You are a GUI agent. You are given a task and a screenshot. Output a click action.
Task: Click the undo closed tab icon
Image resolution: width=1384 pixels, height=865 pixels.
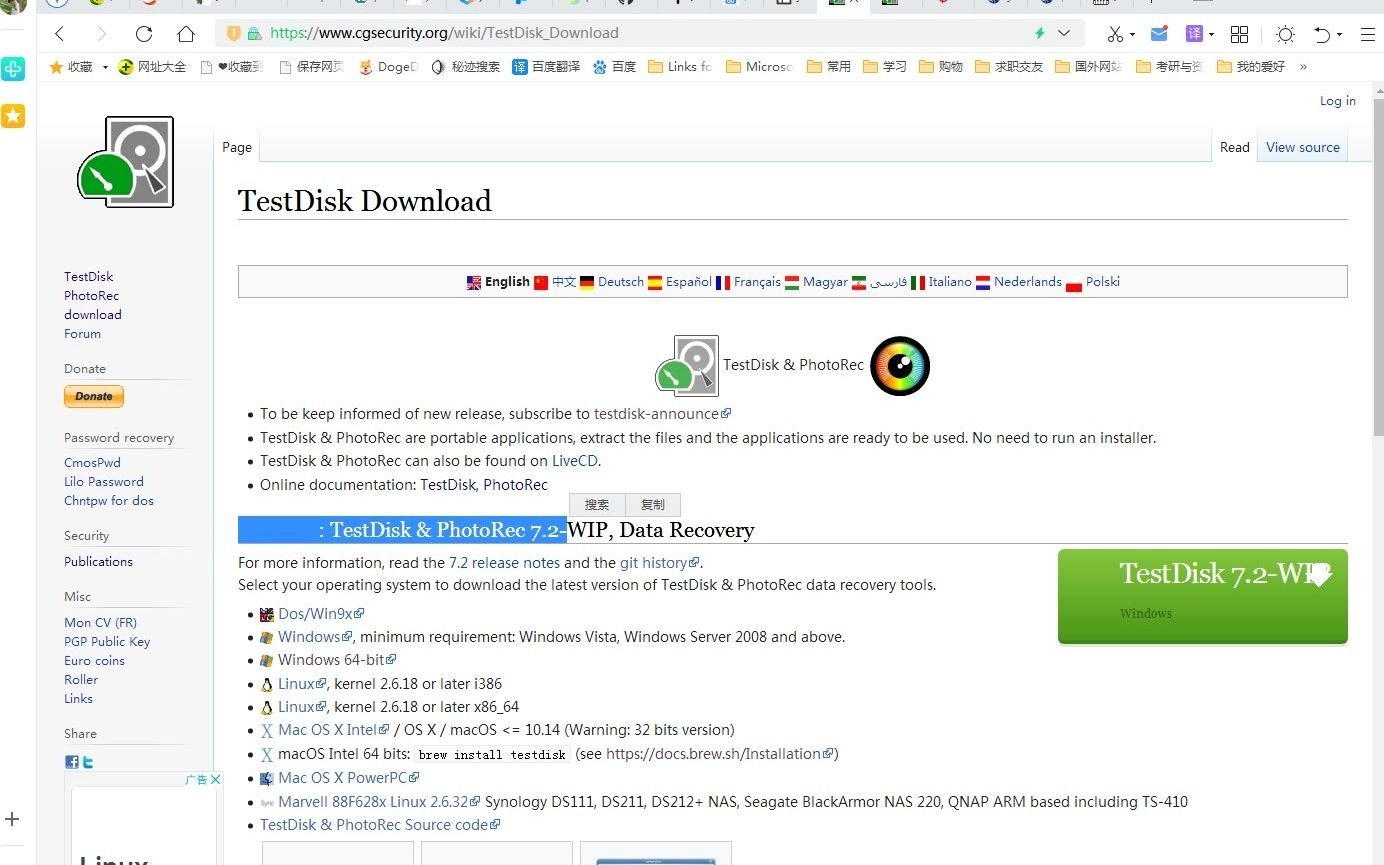pyautogui.click(x=1322, y=34)
